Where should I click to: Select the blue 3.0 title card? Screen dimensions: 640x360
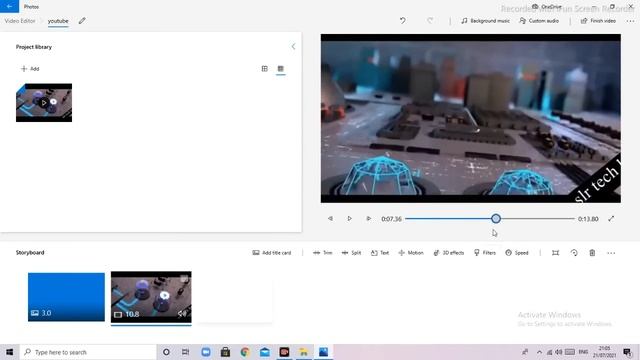[x=66, y=297]
